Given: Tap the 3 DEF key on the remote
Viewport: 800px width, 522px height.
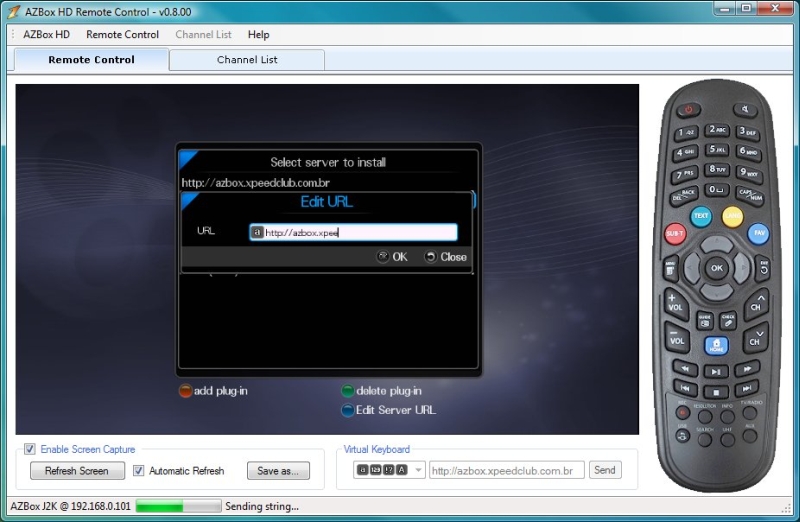Looking at the screenshot, I should (x=748, y=133).
